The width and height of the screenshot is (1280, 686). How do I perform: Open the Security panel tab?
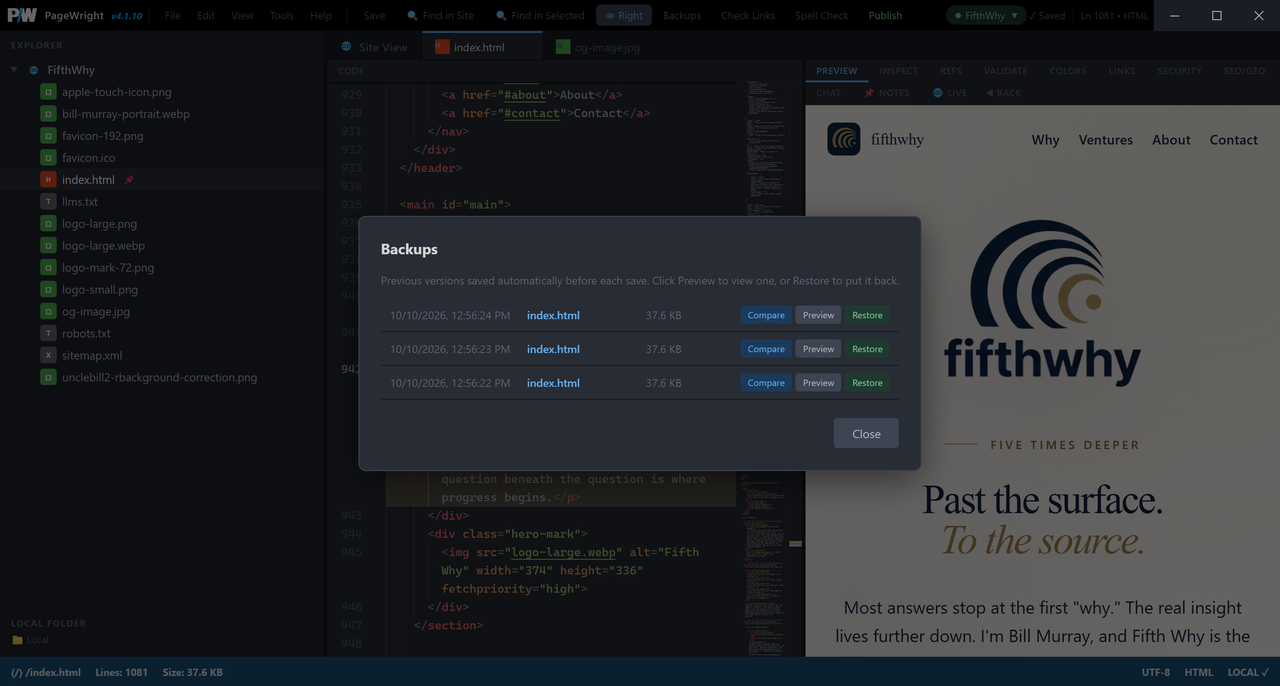[x=1179, y=71]
